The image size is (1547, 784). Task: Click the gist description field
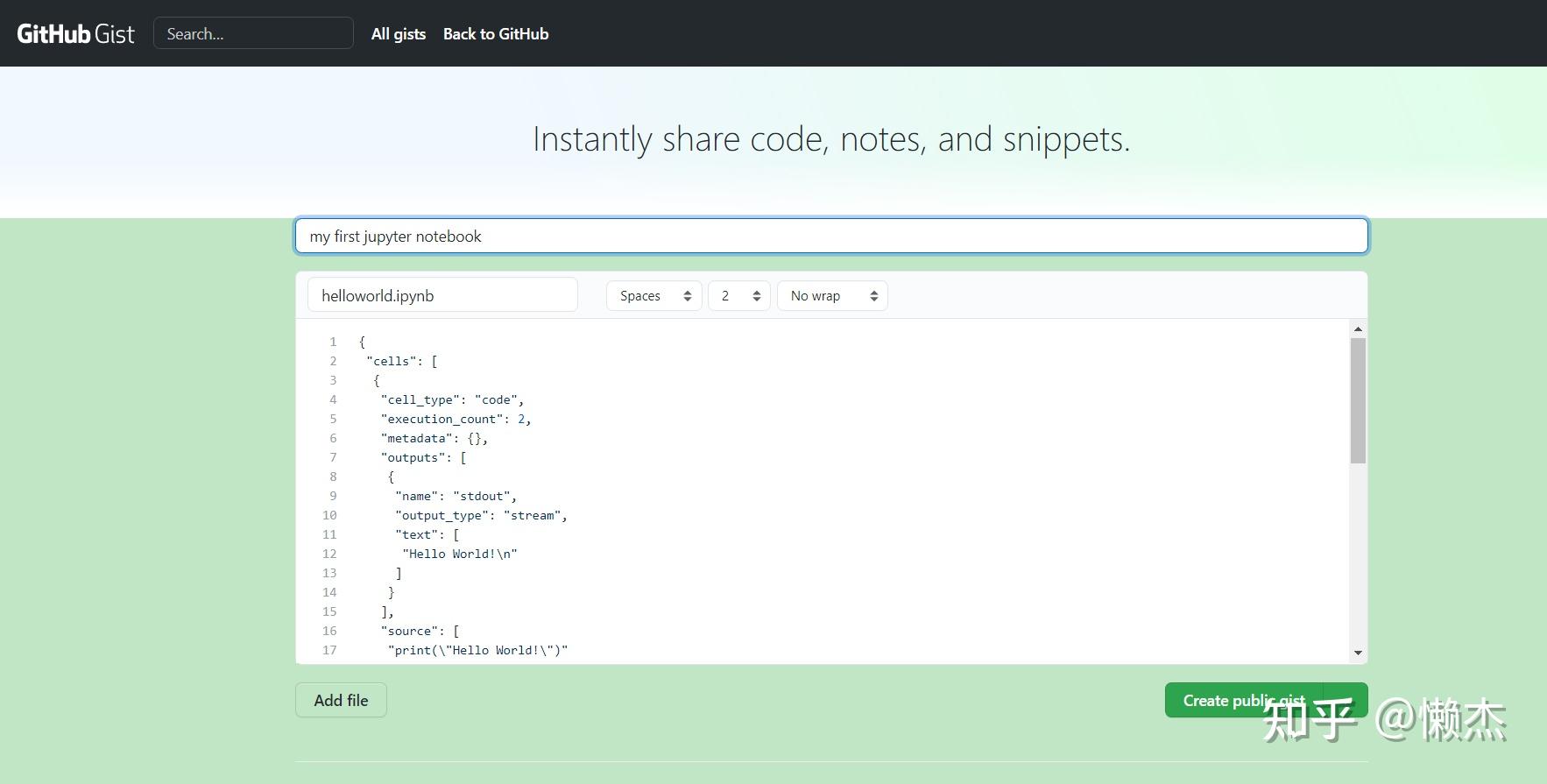point(831,237)
